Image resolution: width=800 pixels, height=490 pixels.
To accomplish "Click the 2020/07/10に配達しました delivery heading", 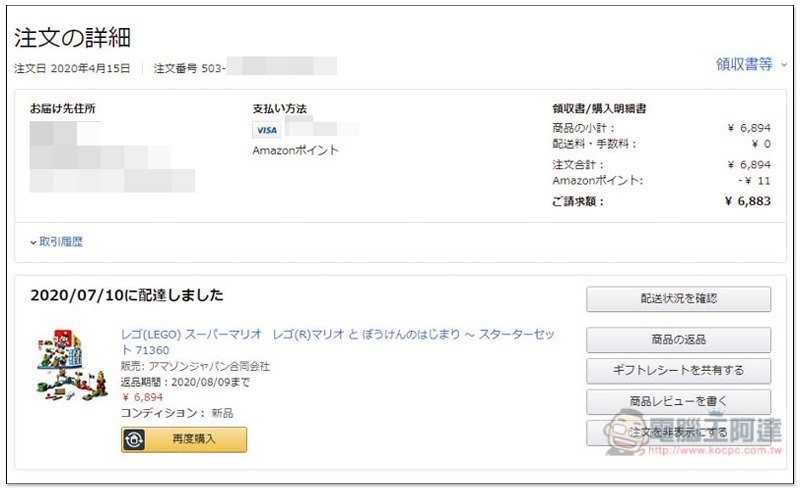I will click(x=127, y=296).
